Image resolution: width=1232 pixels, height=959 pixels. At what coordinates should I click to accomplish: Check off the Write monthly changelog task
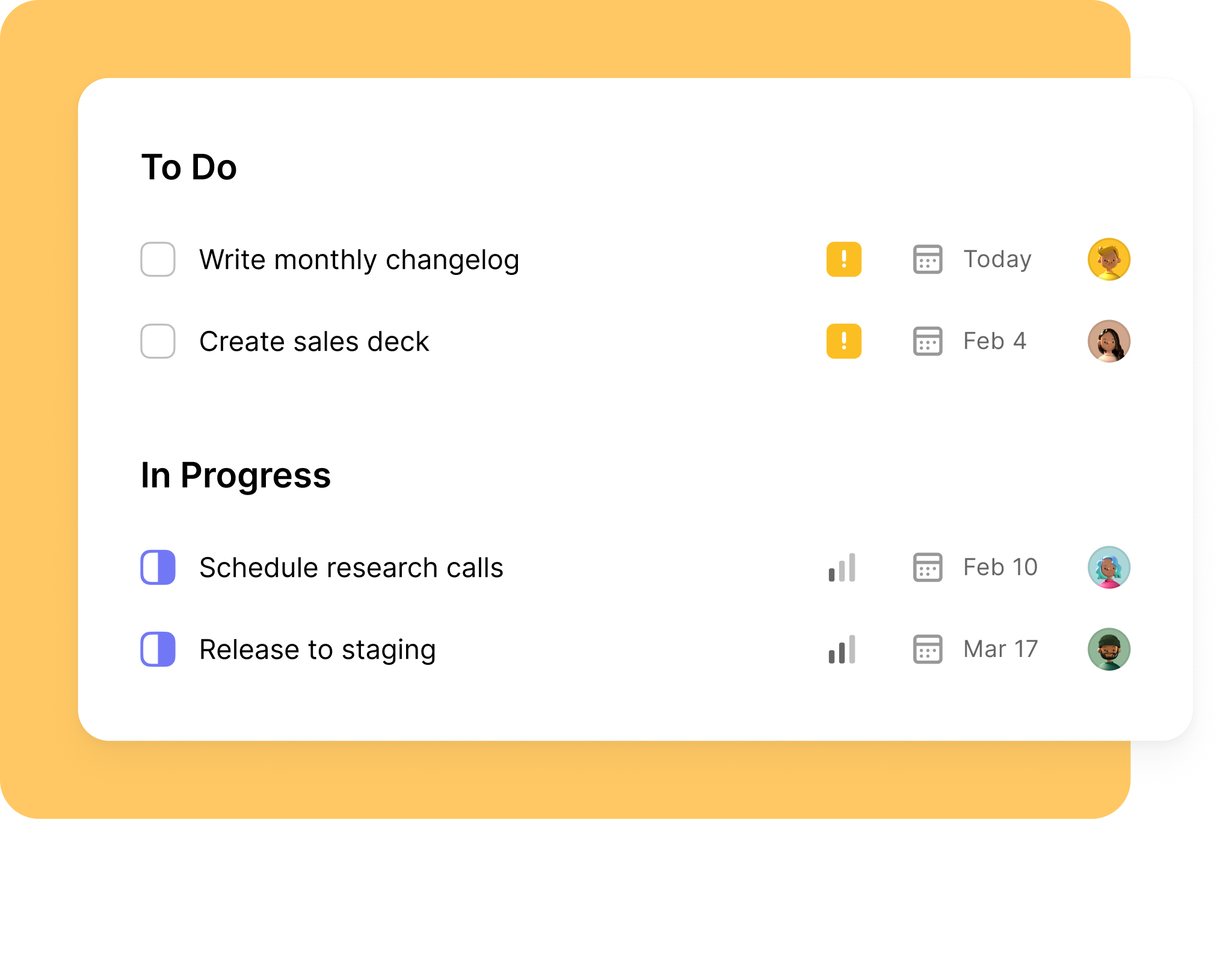click(158, 259)
